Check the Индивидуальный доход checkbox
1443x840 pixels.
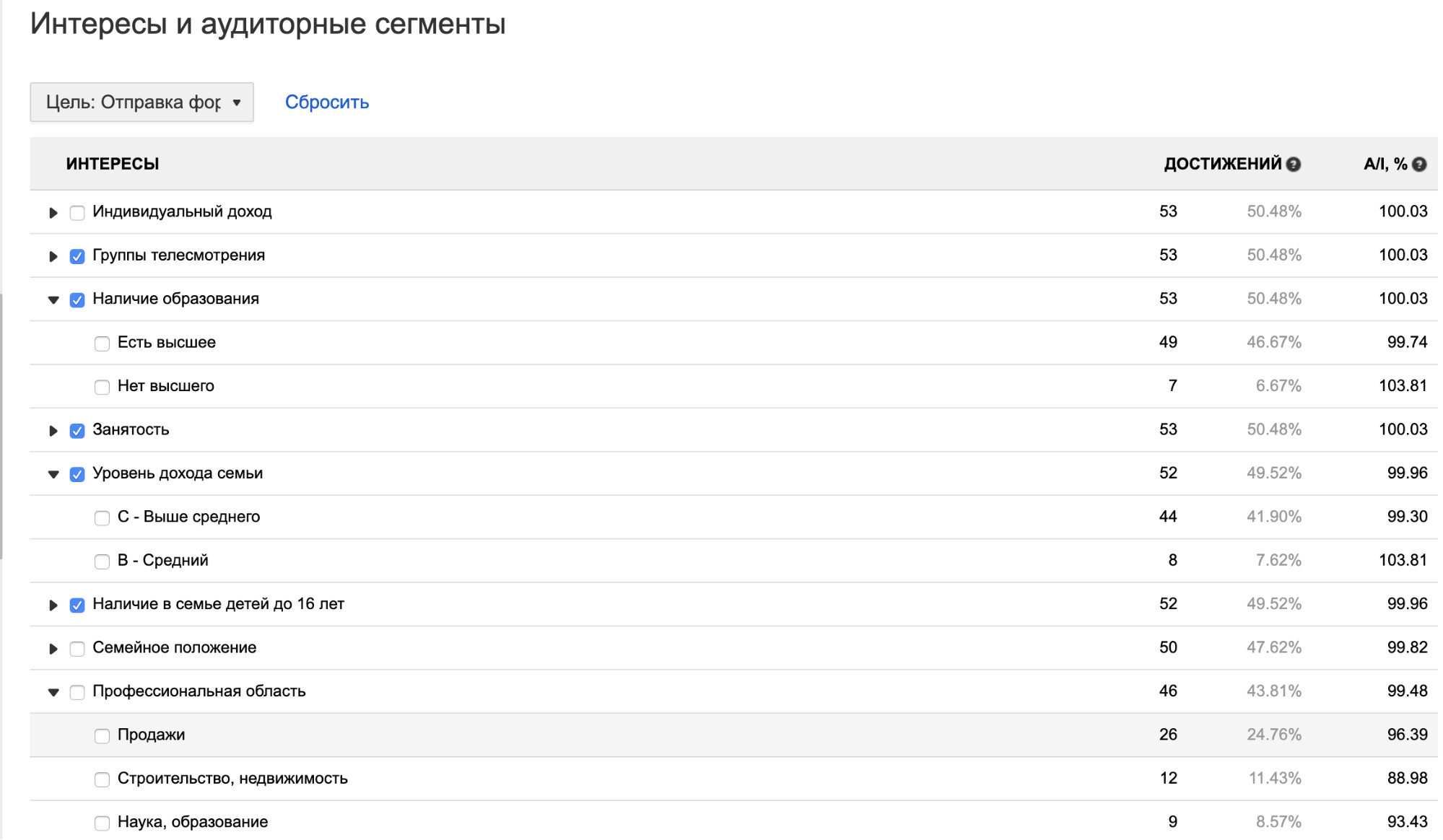pos(77,213)
